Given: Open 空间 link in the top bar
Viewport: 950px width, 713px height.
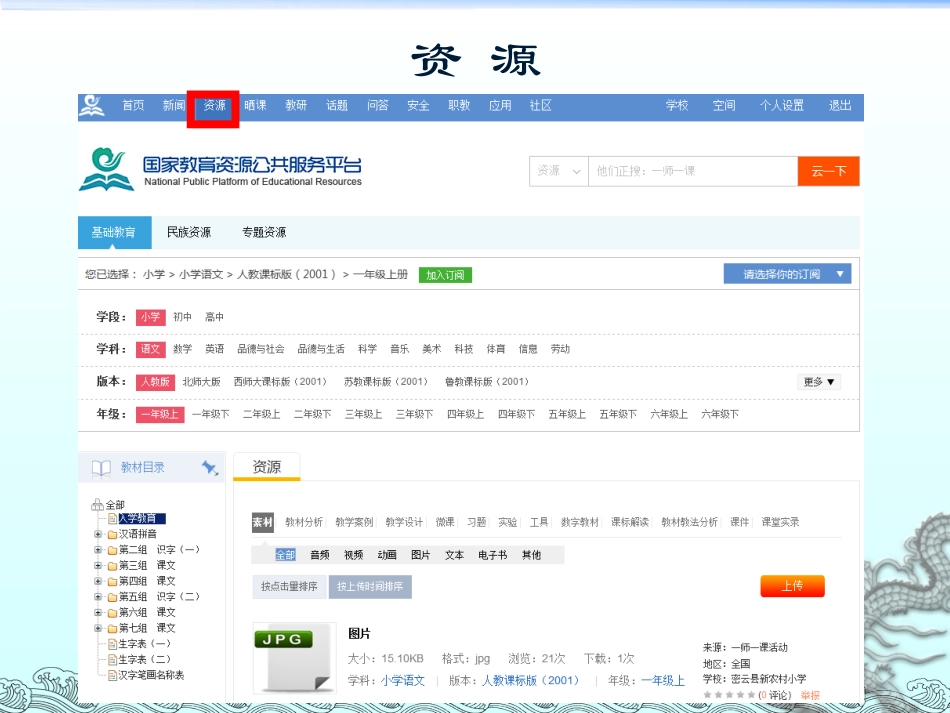Looking at the screenshot, I should [724, 105].
